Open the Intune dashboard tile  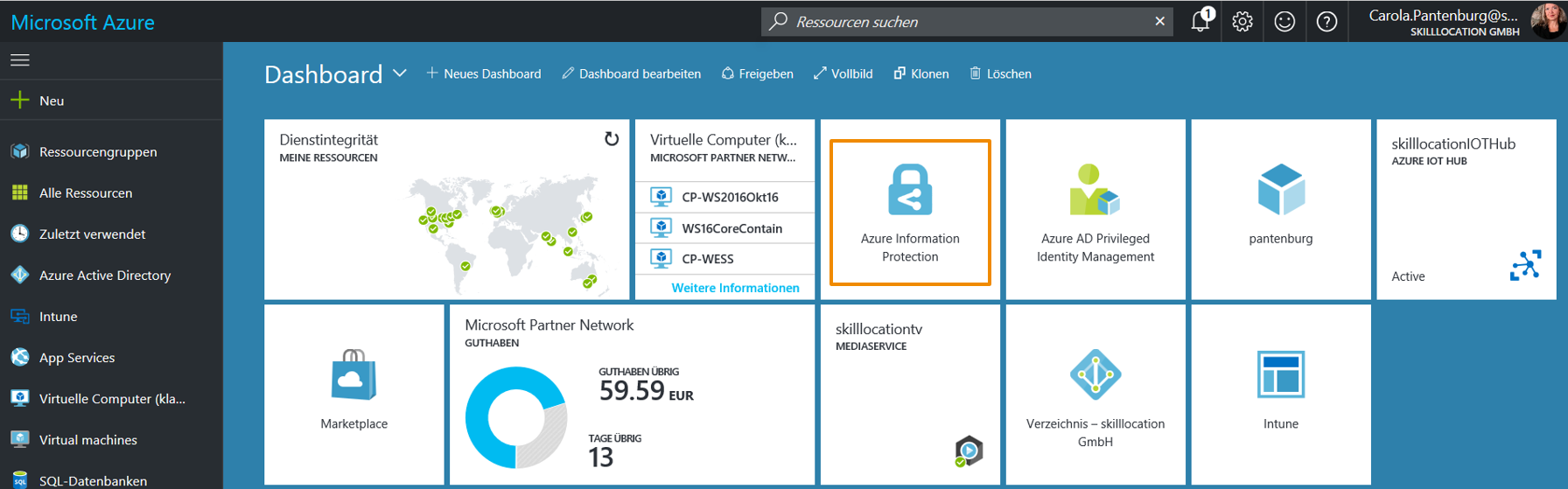point(1280,394)
